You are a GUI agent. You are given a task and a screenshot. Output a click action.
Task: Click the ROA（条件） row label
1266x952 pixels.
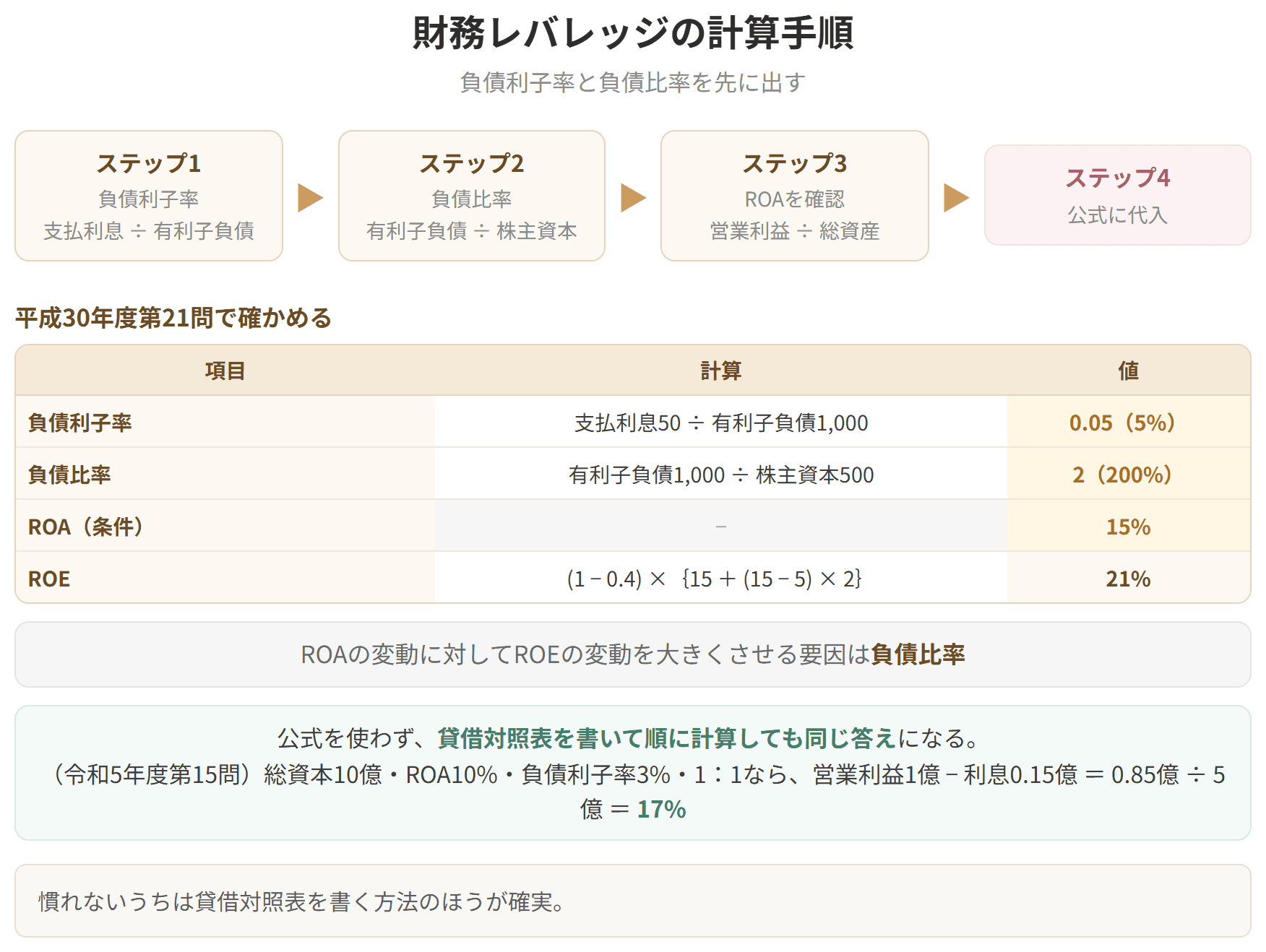(x=86, y=527)
